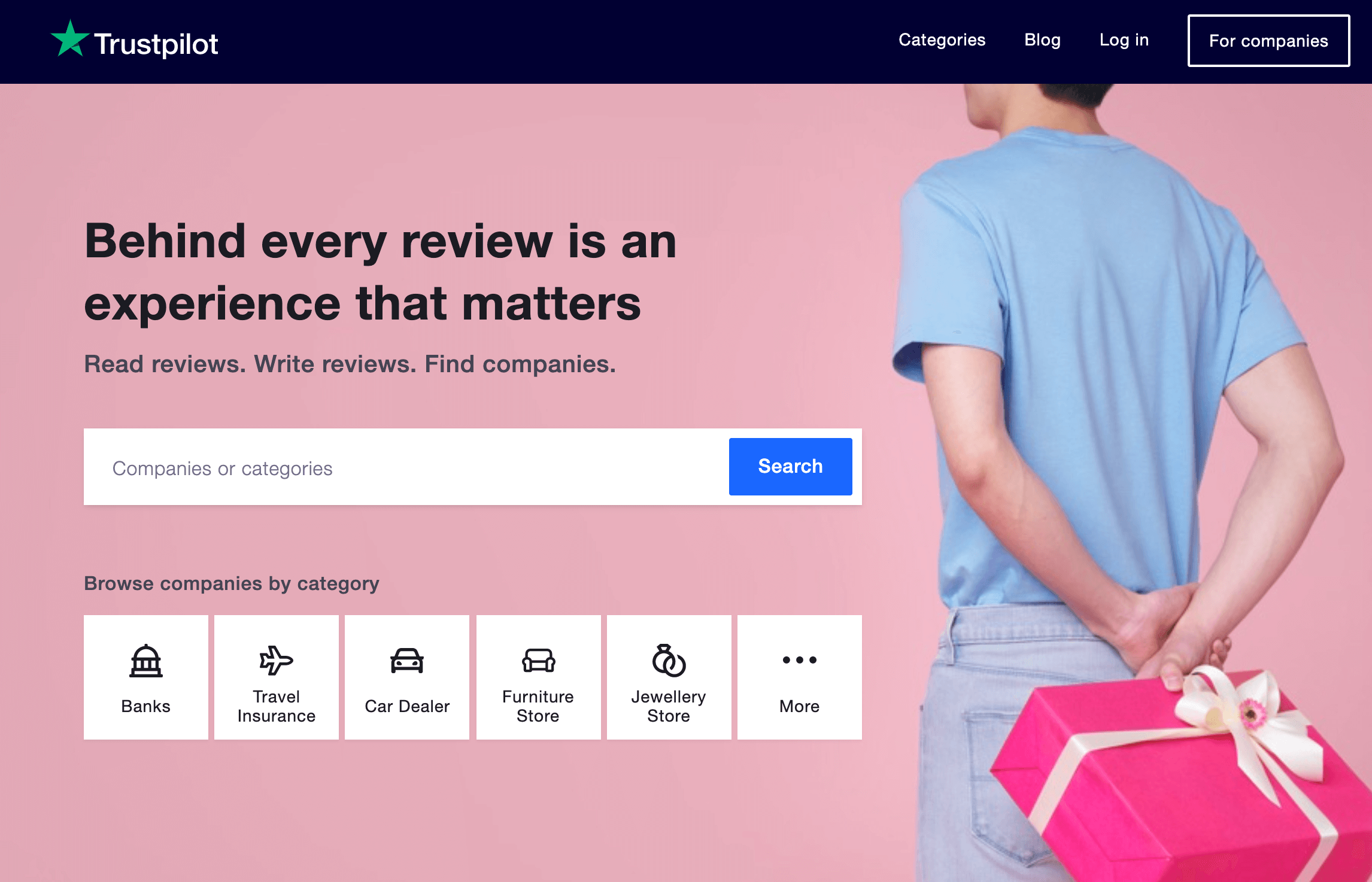Click the search field magnifier area
1372x882 pixels.
[791, 466]
